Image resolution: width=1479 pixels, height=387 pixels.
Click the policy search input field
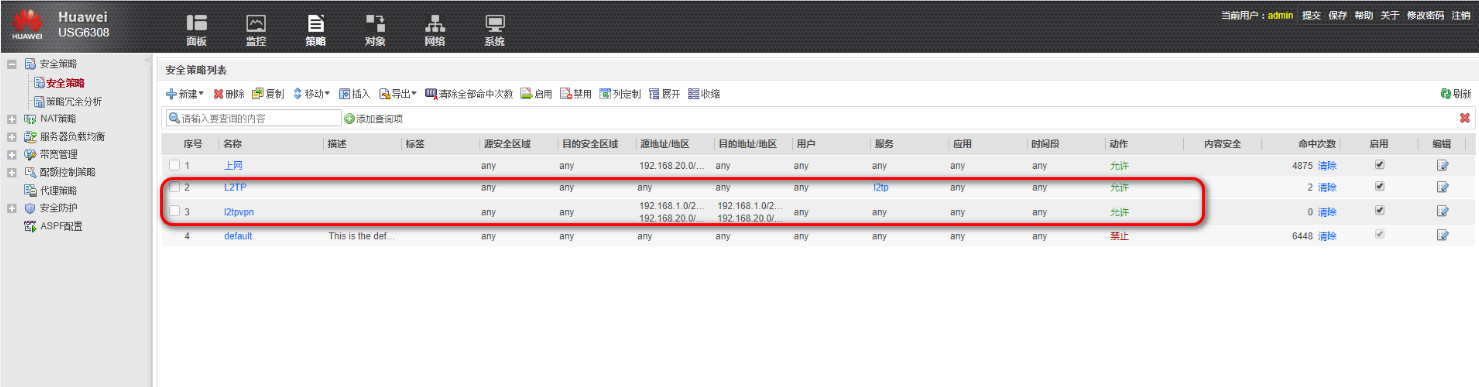[x=254, y=118]
